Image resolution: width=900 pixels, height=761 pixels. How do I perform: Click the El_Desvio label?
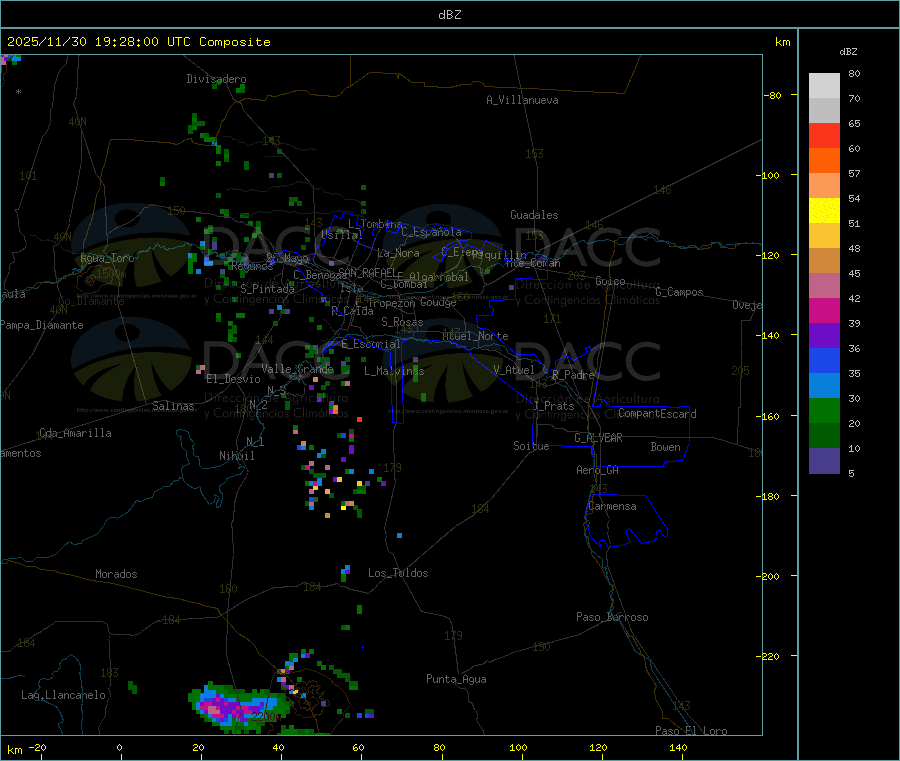[234, 379]
